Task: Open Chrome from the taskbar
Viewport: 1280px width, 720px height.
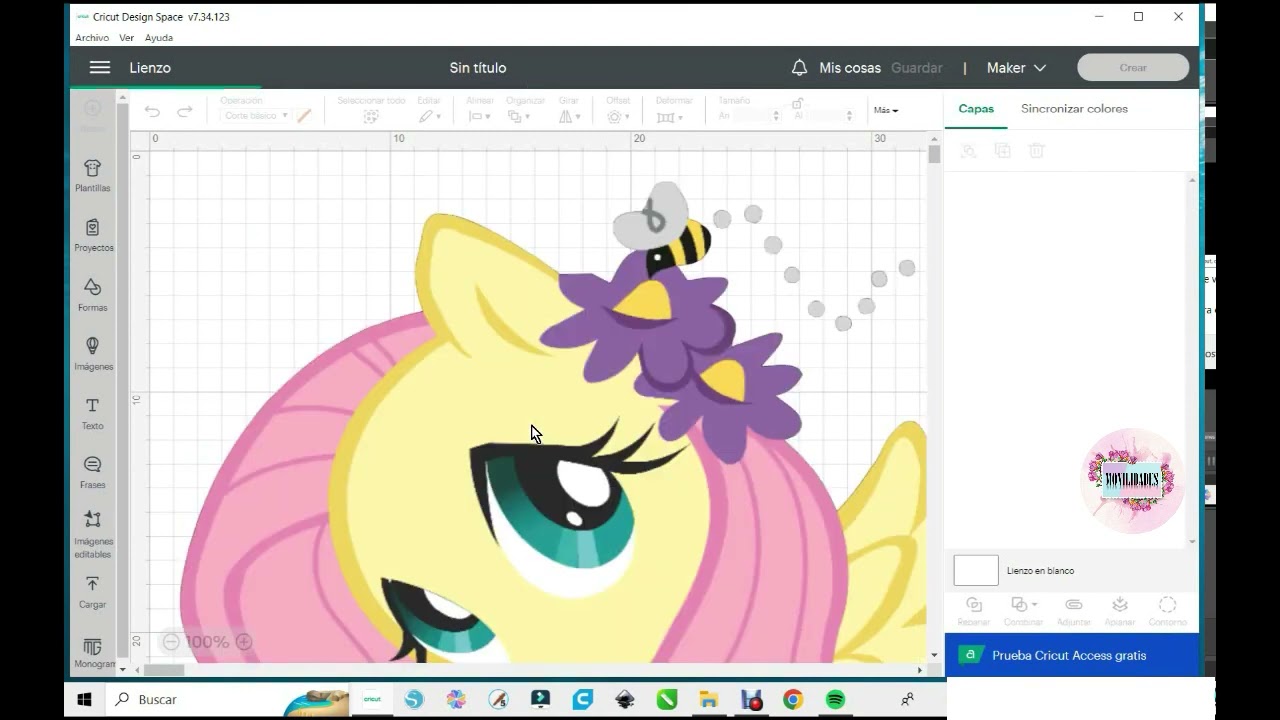Action: tap(793, 700)
